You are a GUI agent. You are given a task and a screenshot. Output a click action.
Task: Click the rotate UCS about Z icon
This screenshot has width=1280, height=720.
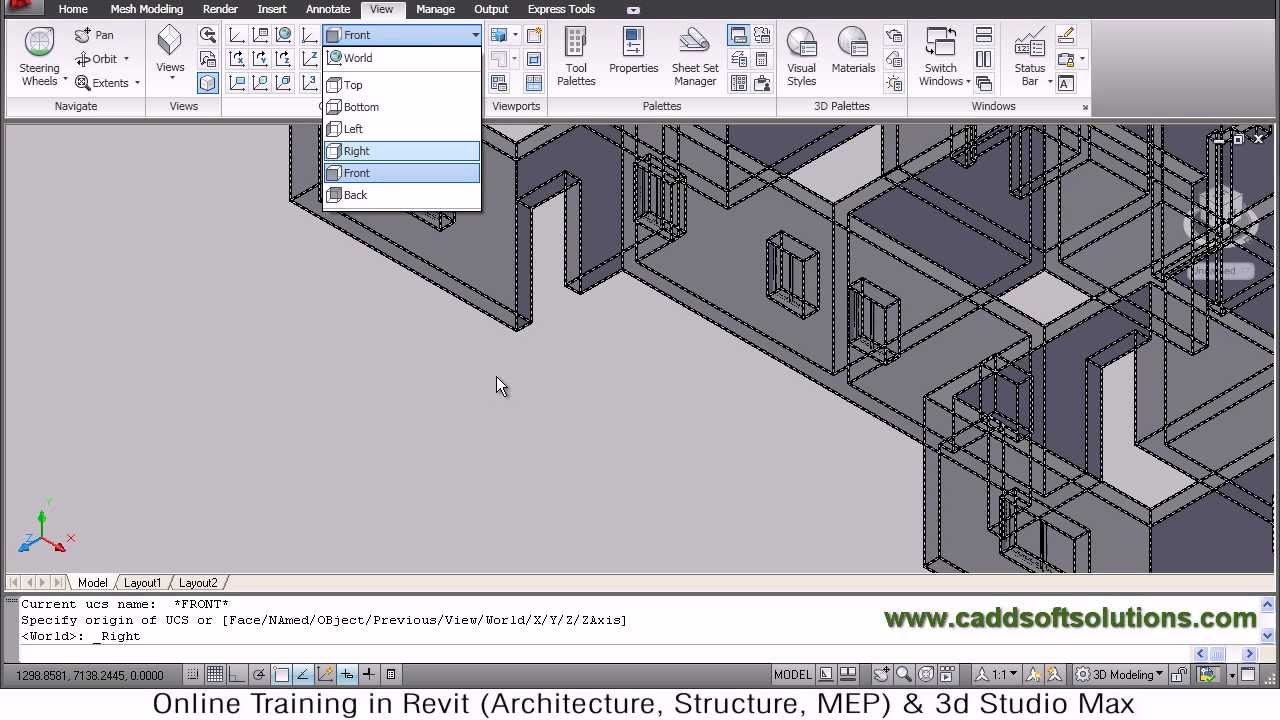(x=284, y=59)
